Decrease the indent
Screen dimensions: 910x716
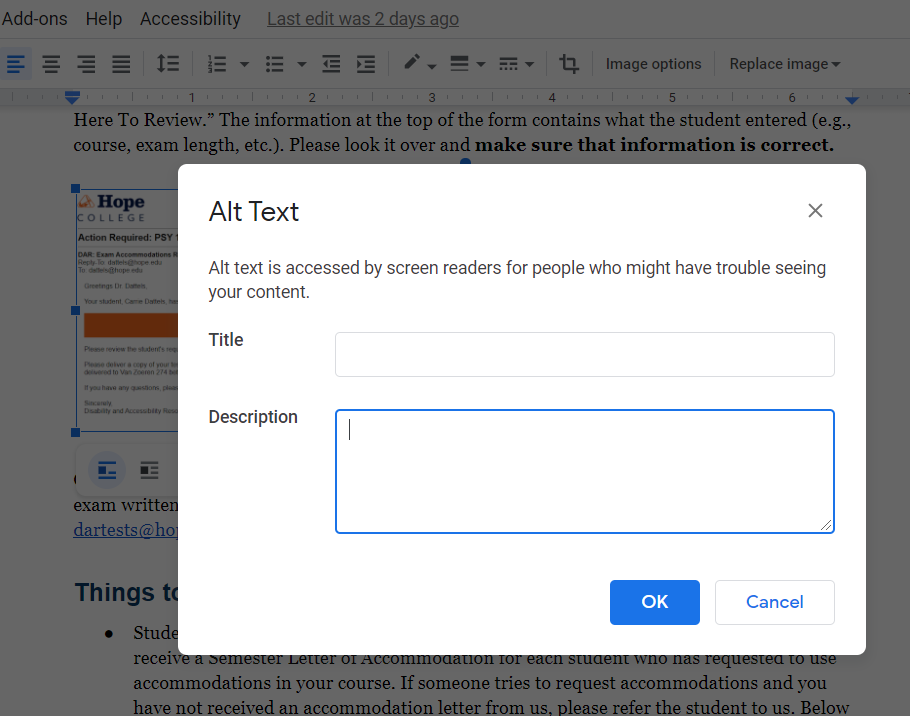coord(331,63)
